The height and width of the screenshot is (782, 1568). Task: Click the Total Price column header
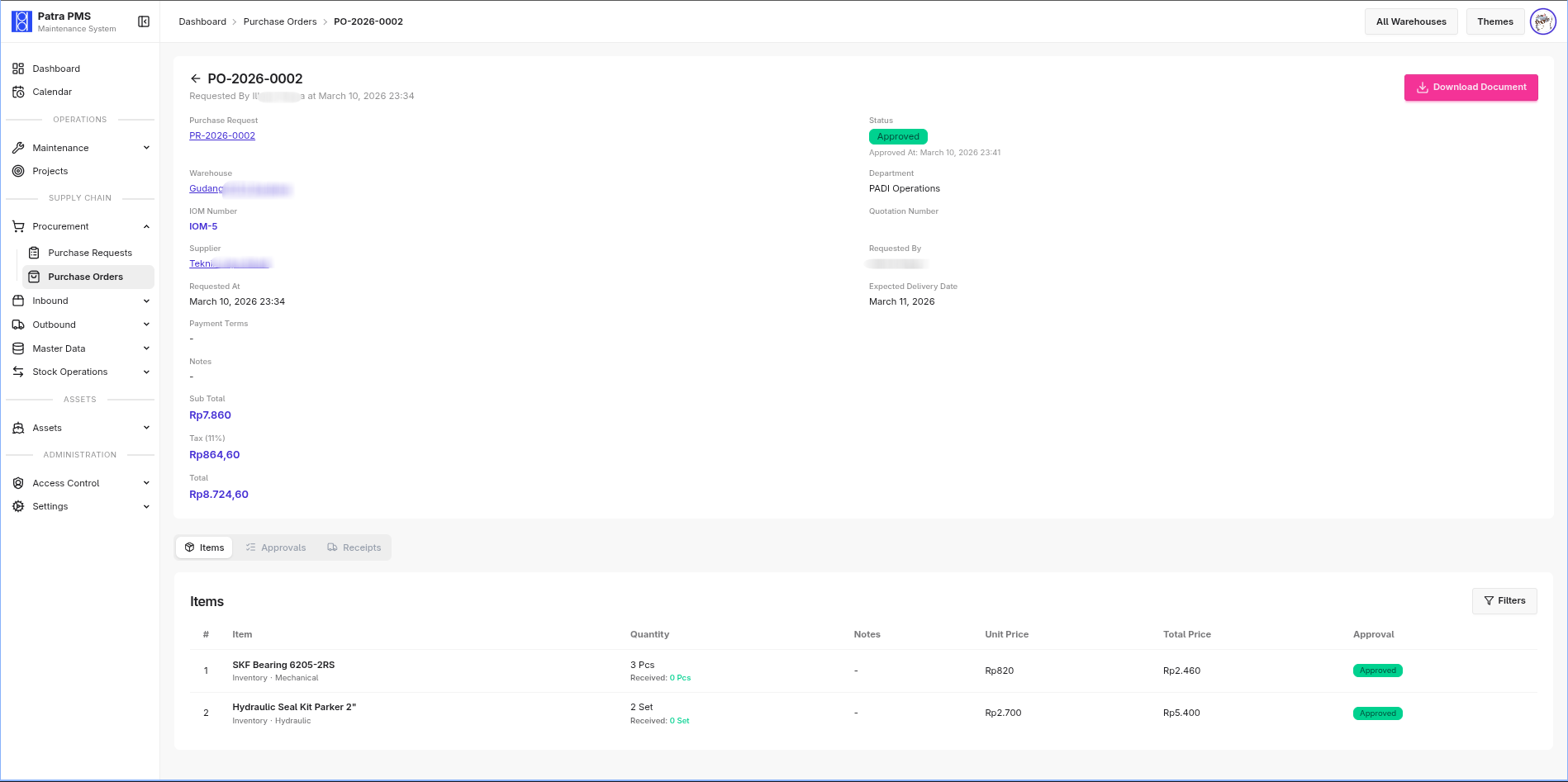click(1186, 634)
